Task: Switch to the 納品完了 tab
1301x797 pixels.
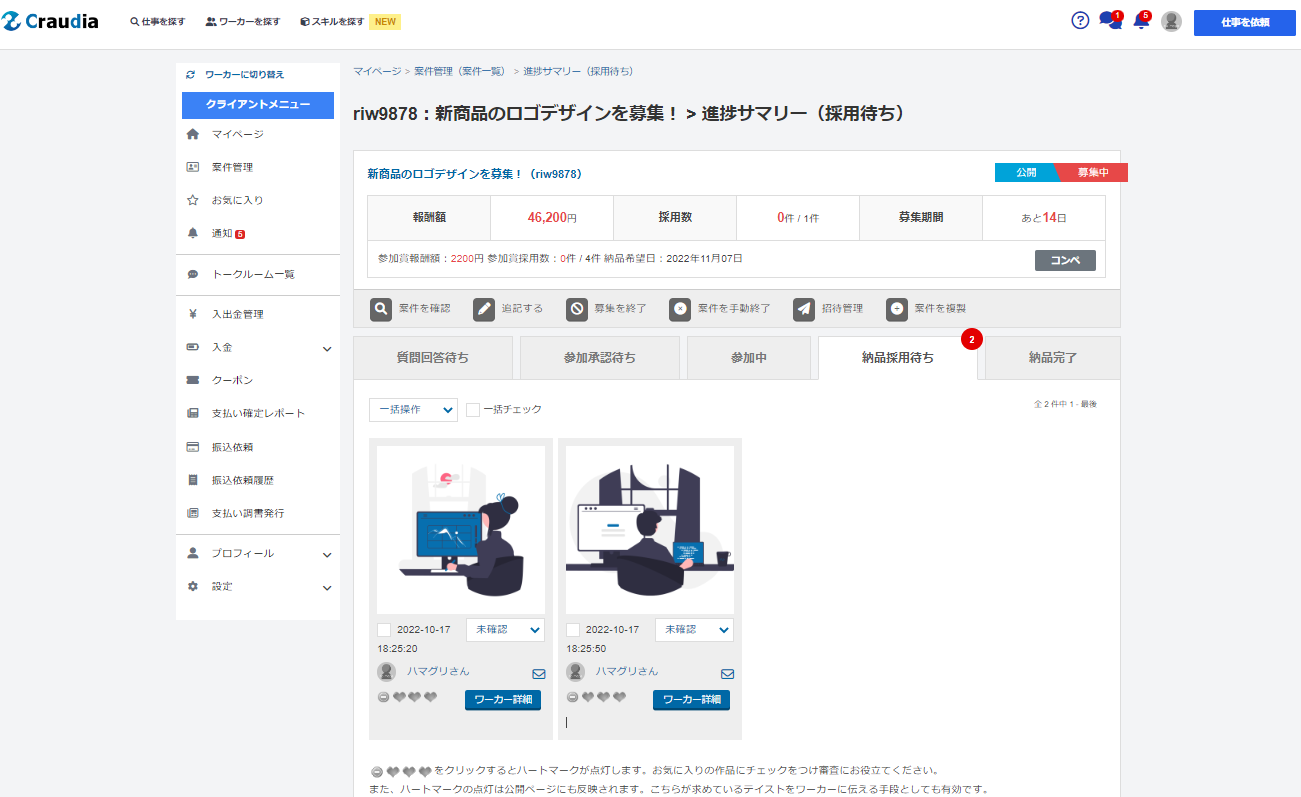Action: click(x=1052, y=357)
